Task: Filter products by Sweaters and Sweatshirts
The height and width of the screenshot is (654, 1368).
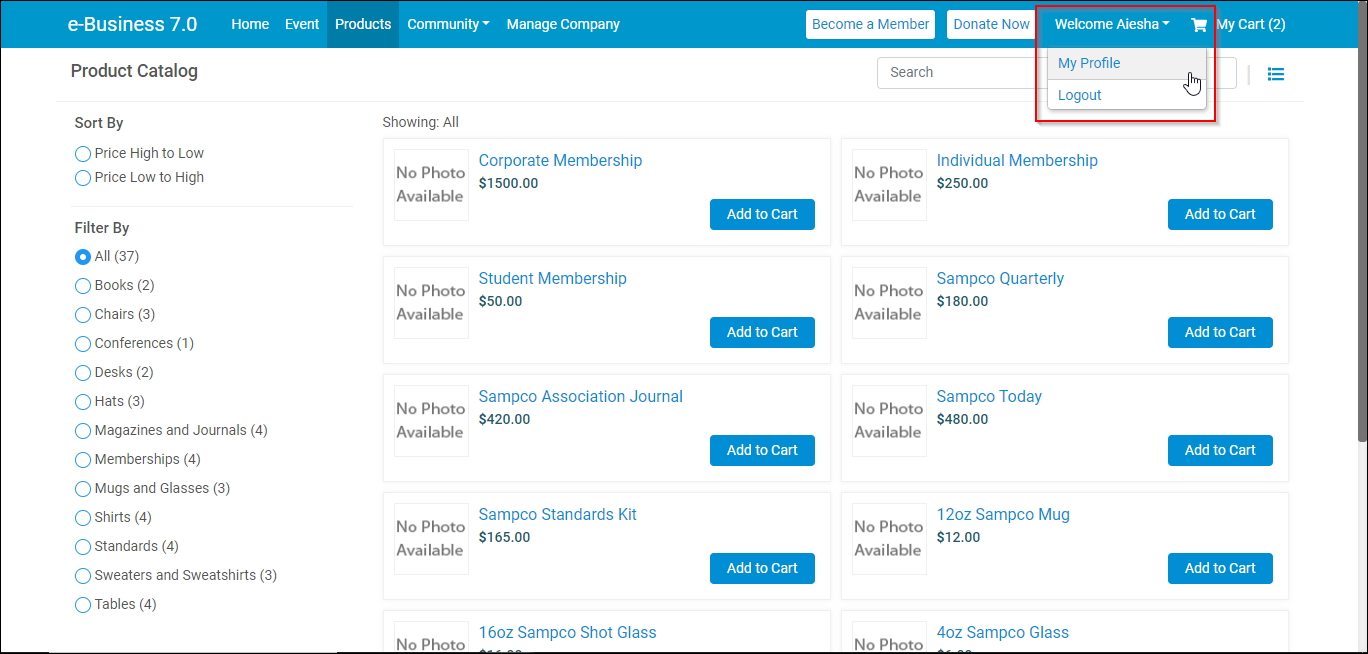Action: [82, 575]
